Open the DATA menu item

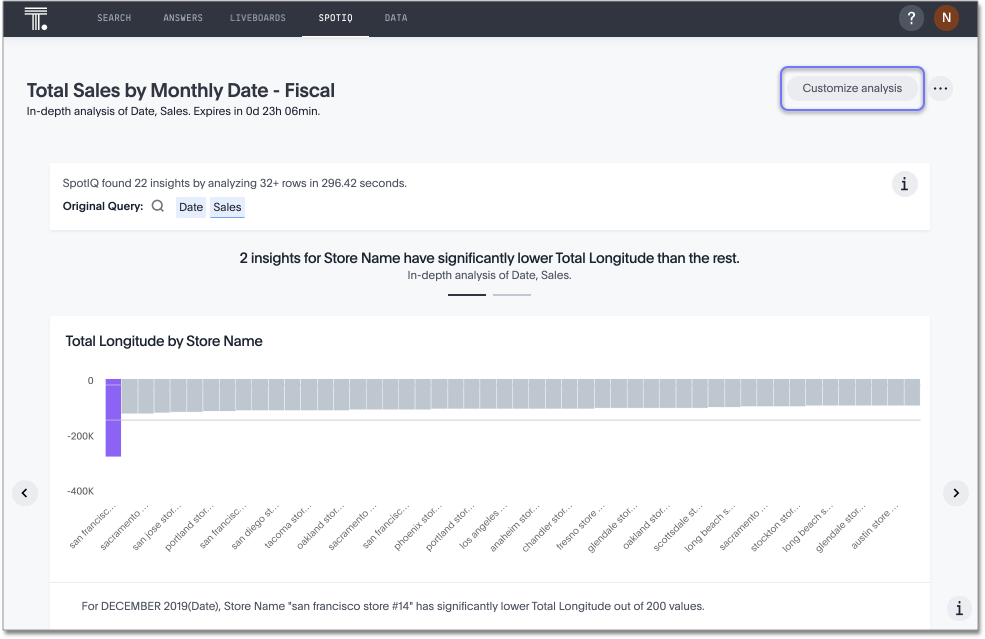click(x=395, y=17)
